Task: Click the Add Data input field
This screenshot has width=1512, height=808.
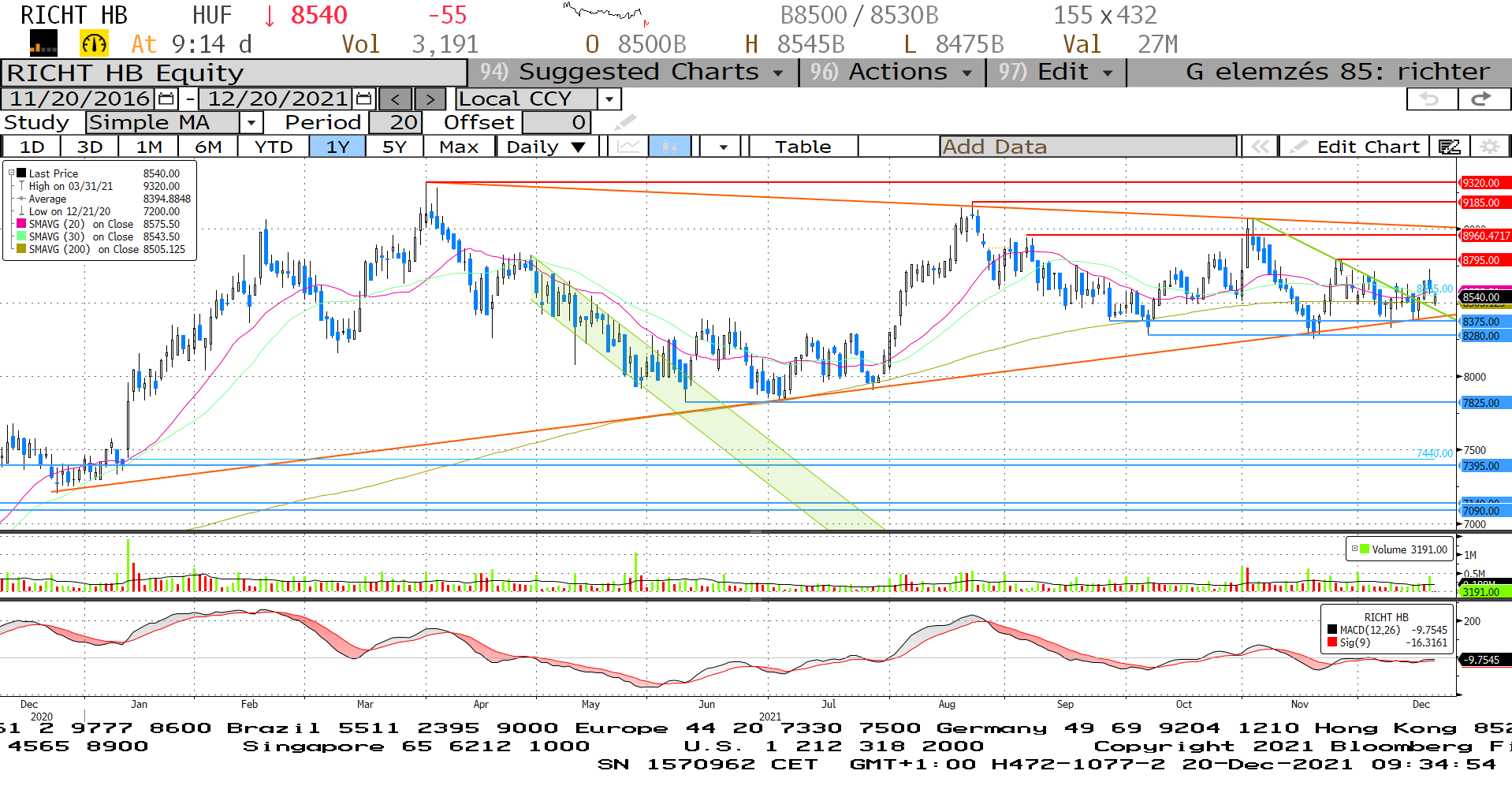Action: click(1088, 147)
